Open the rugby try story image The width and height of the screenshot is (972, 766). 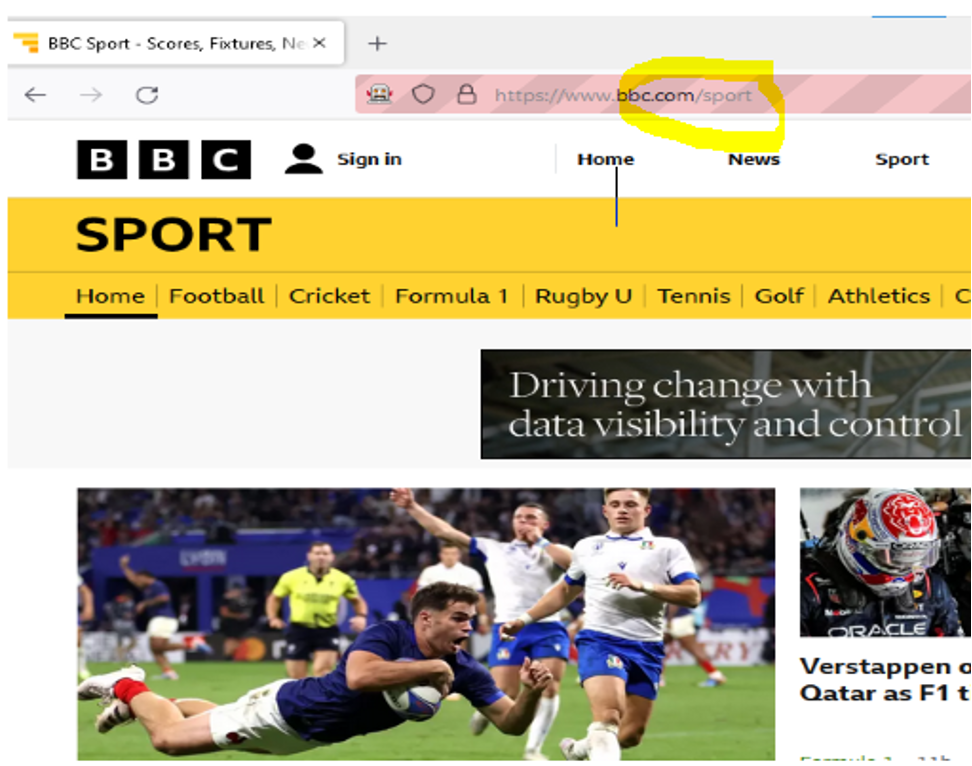(426, 623)
